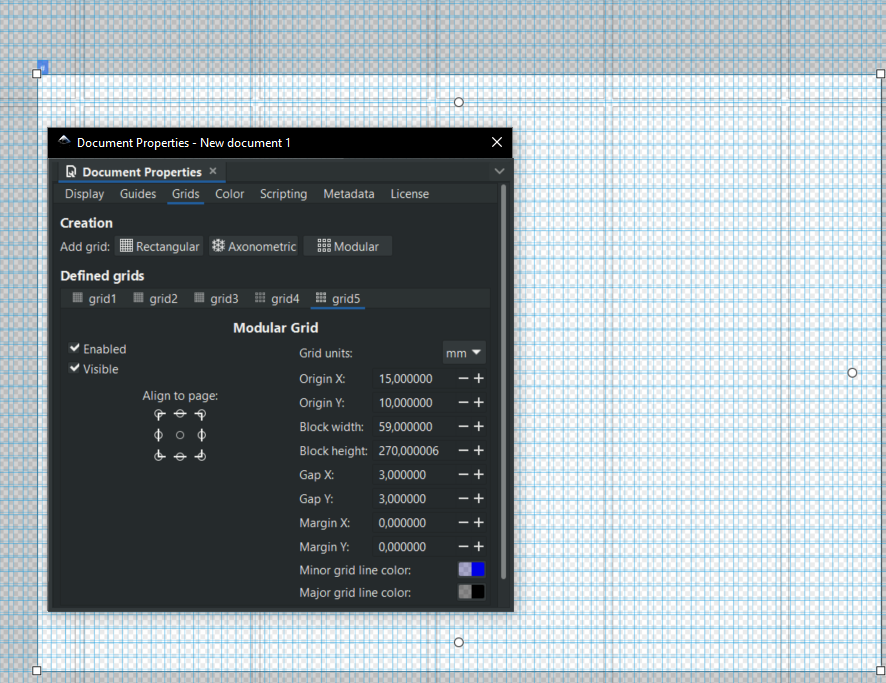
Task: Align grid to top-left page corner
Action: tap(160, 415)
